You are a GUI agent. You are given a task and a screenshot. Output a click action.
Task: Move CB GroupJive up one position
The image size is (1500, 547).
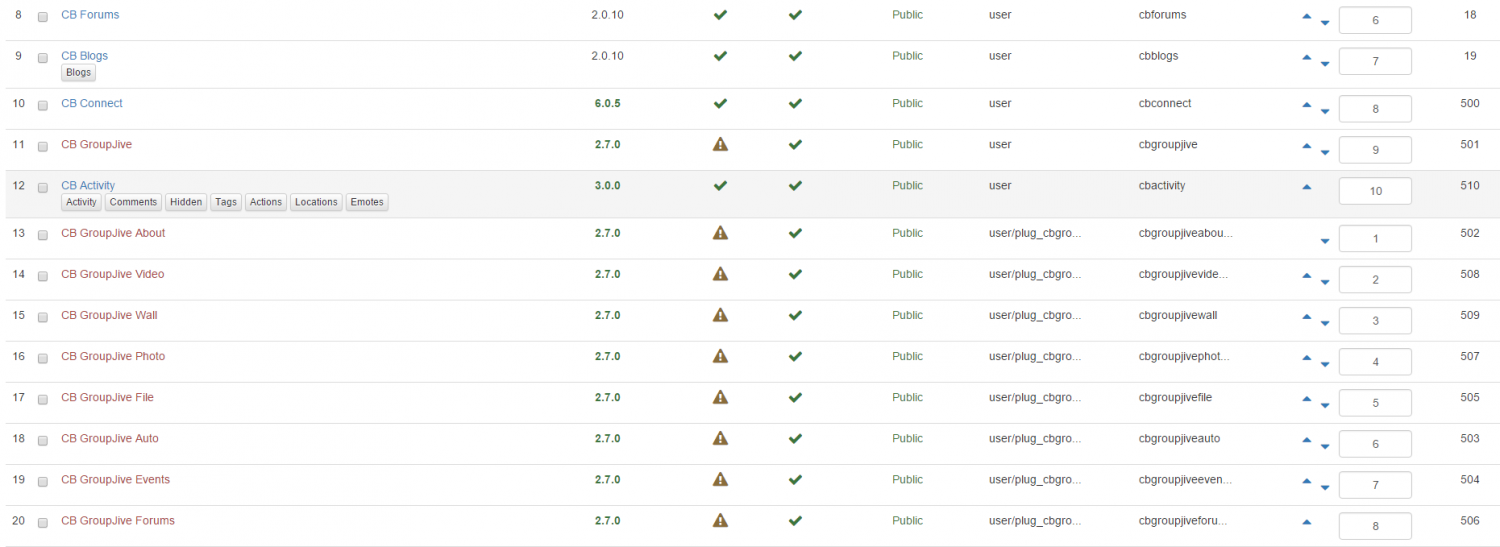(x=1306, y=145)
